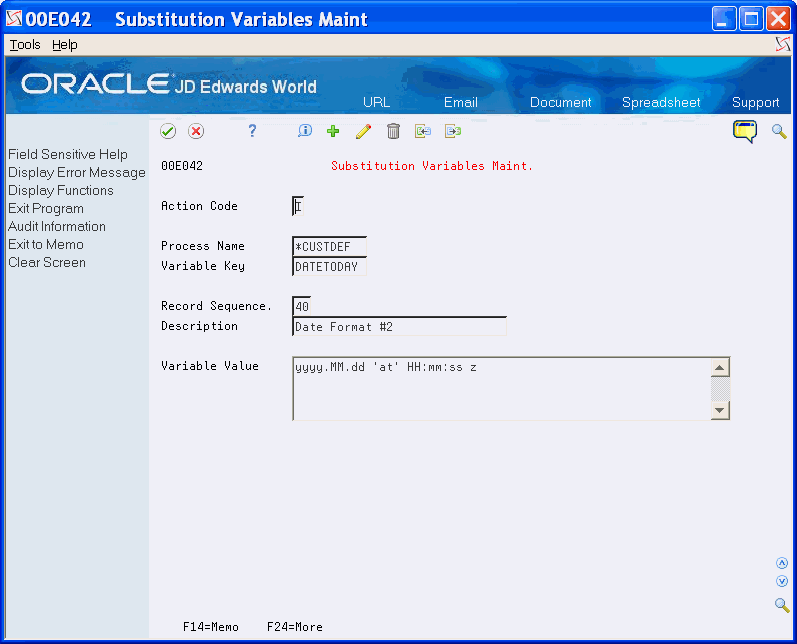Click the magnifier icon in toolbar
This screenshot has width=797, height=644.
click(x=779, y=131)
